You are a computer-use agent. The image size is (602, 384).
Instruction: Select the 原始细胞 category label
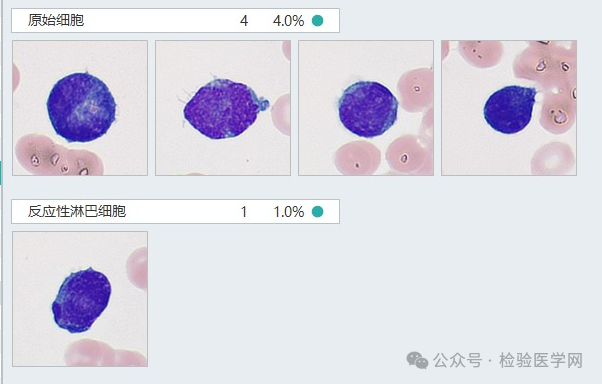(x=56, y=20)
